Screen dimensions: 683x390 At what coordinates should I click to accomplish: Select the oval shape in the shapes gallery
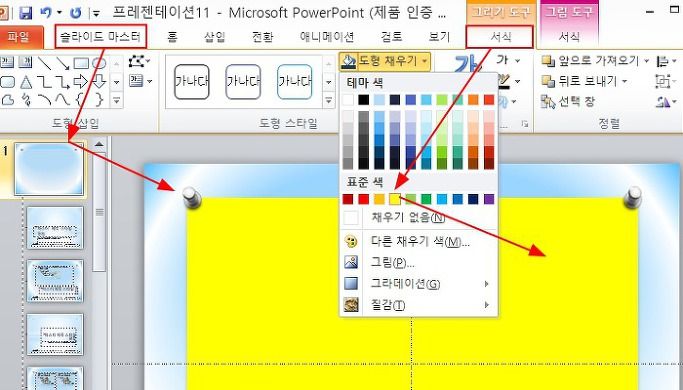coord(99,63)
